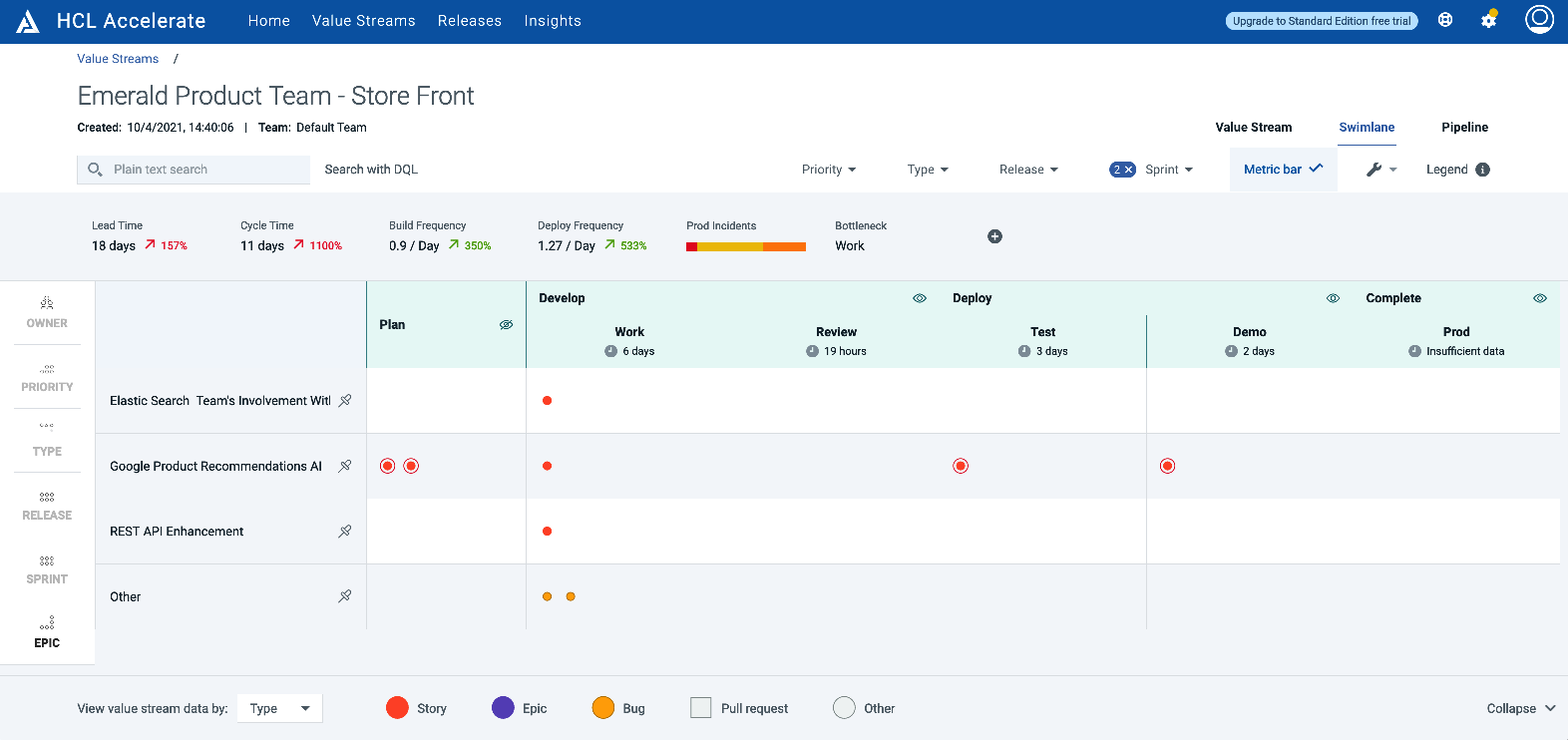The height and width of the screenshot is (740, 1568).
Task: Click the Prod stage clock icon
Action: tap(1414, 351)
